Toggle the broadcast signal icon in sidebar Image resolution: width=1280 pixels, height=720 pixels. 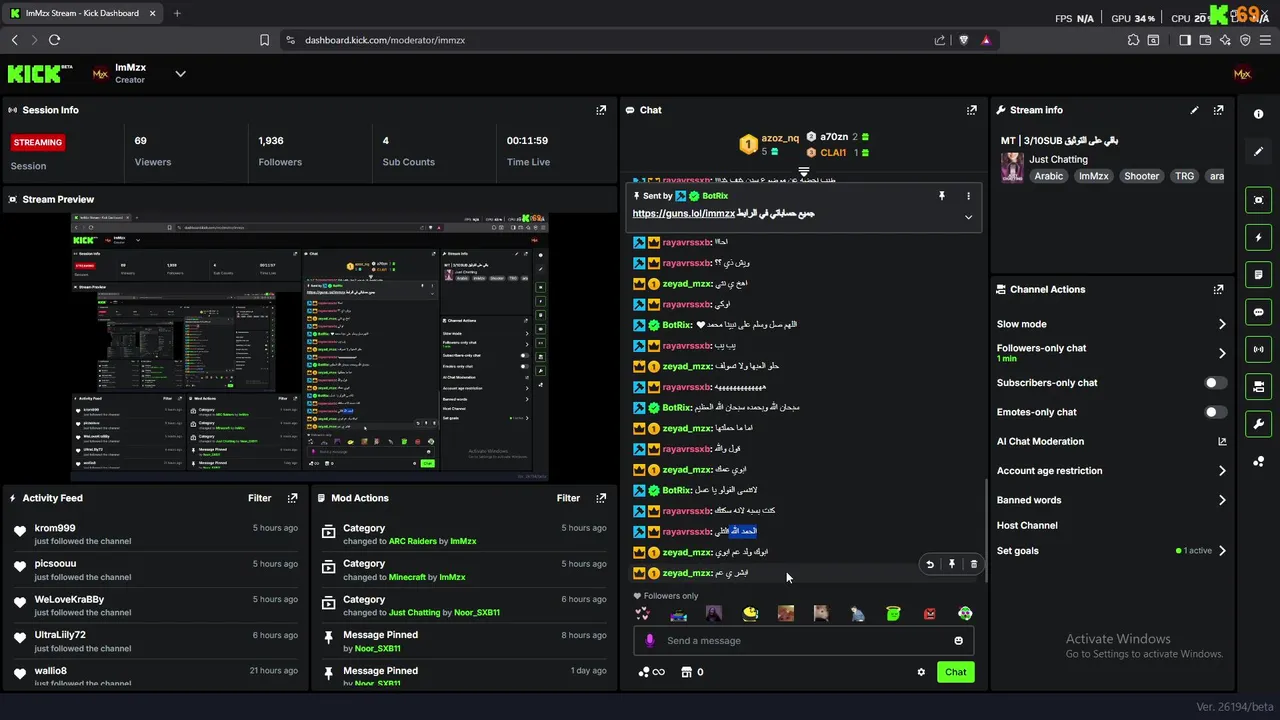coord(1258,349)
